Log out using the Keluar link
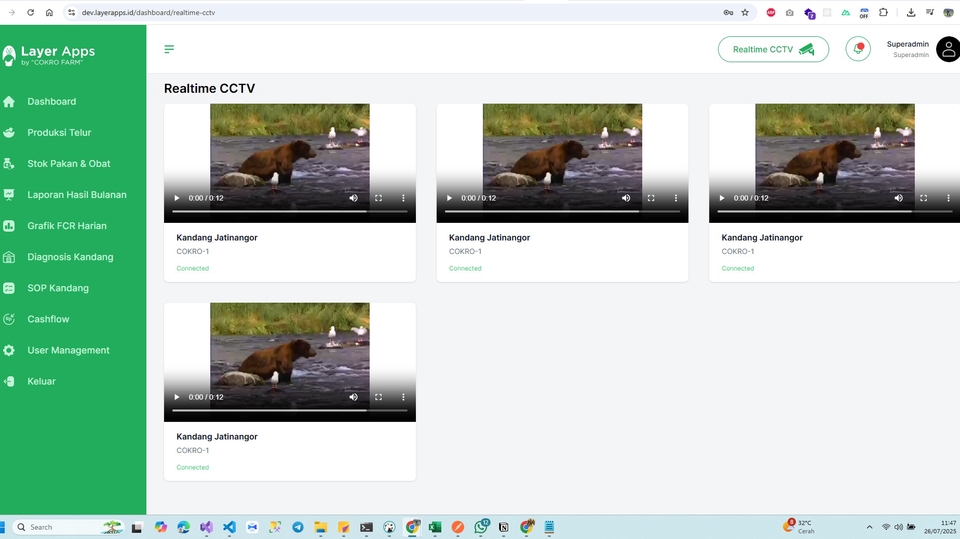 tap(41, 381)
